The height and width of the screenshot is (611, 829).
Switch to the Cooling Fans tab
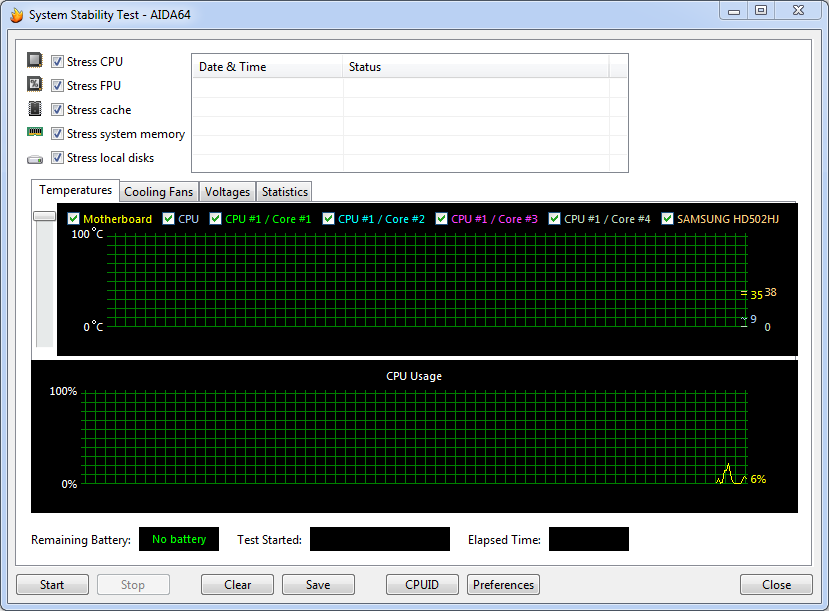point(159,192)
